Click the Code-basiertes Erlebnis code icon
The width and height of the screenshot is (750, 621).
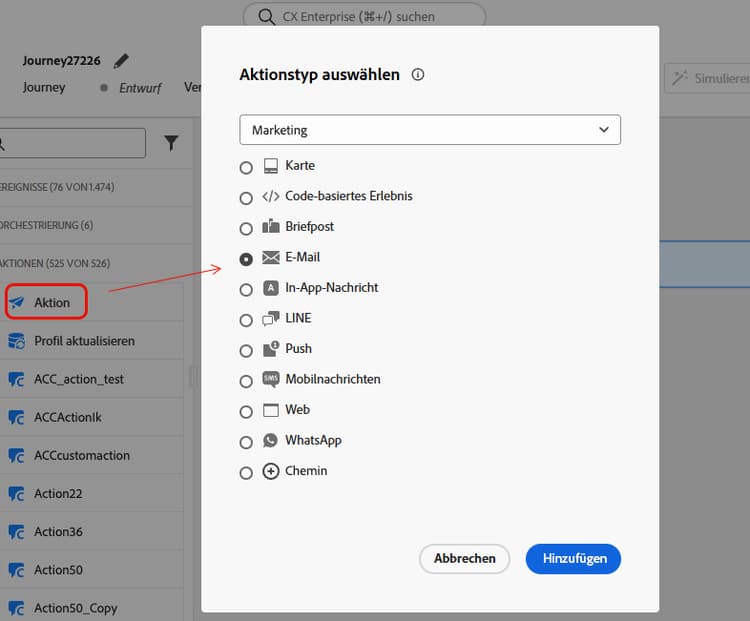[x=271, y=196]
